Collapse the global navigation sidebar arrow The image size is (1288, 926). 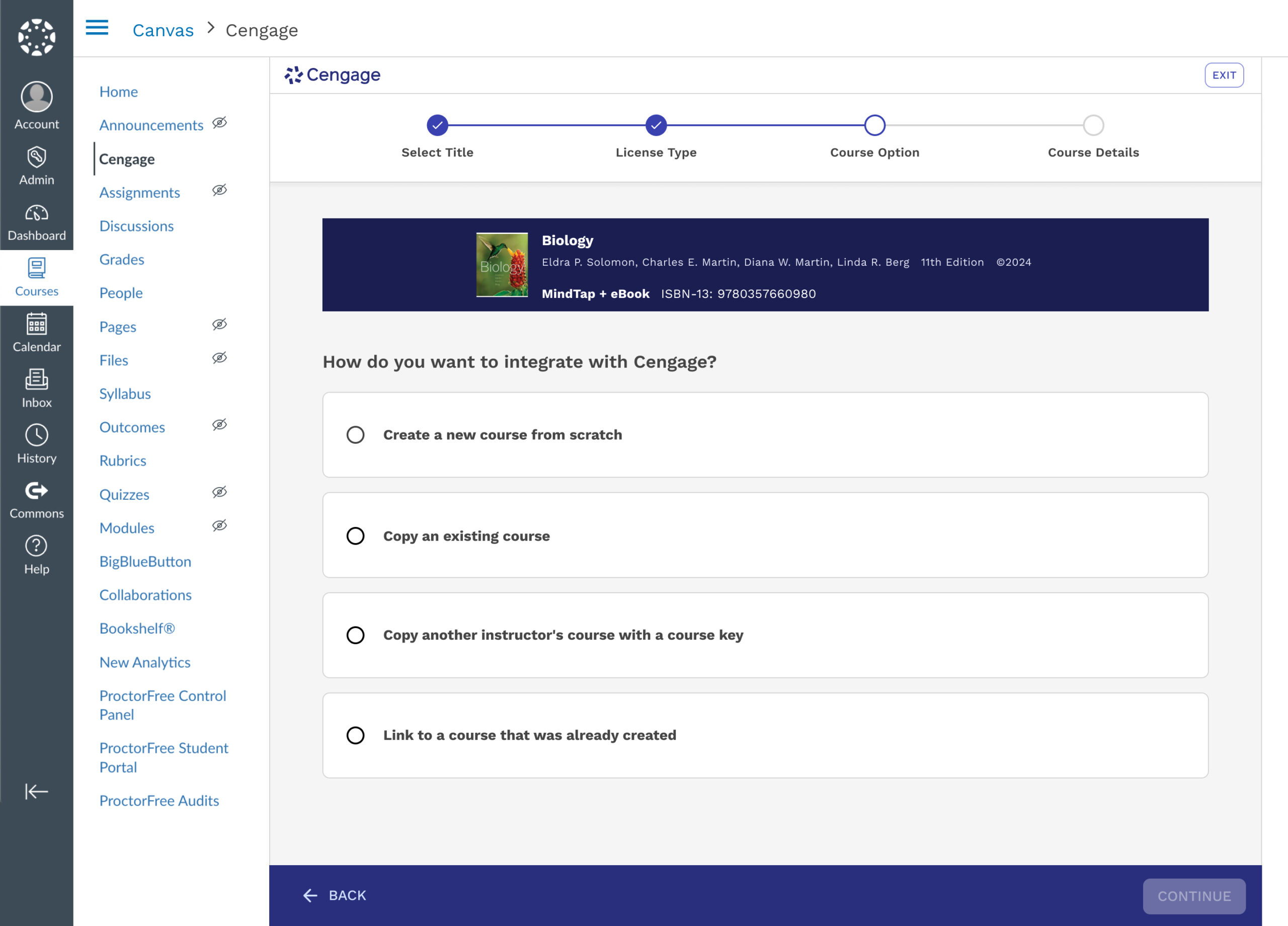pos(36,791)
